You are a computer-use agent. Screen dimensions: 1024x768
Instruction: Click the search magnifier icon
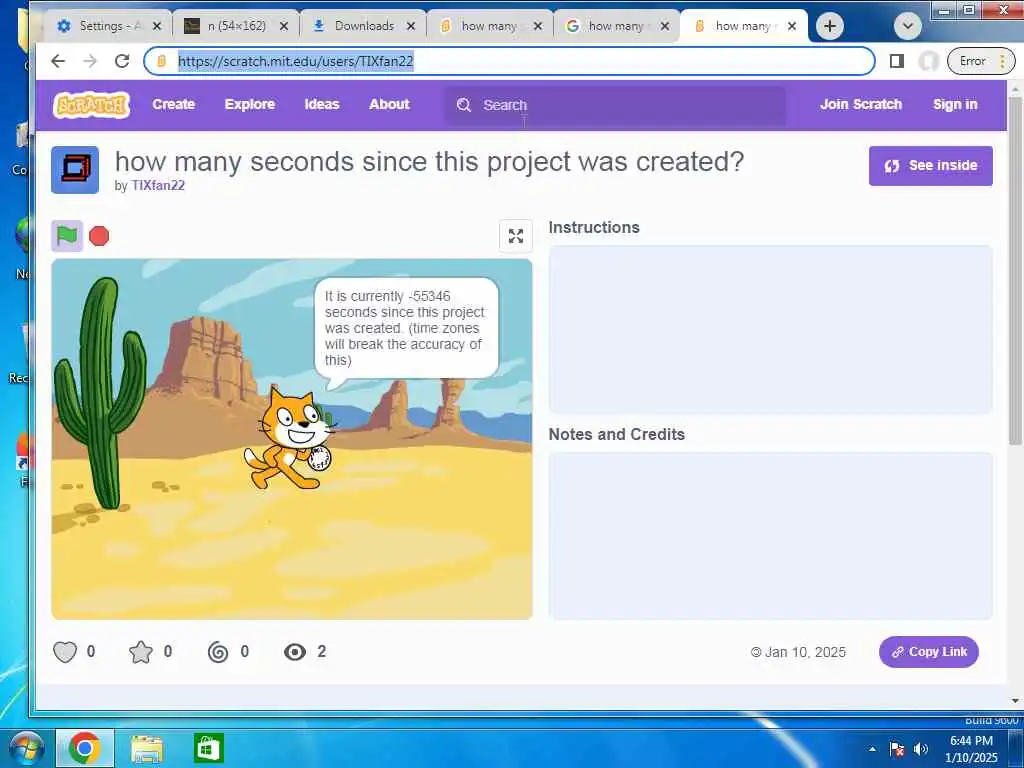click(464, 105)
